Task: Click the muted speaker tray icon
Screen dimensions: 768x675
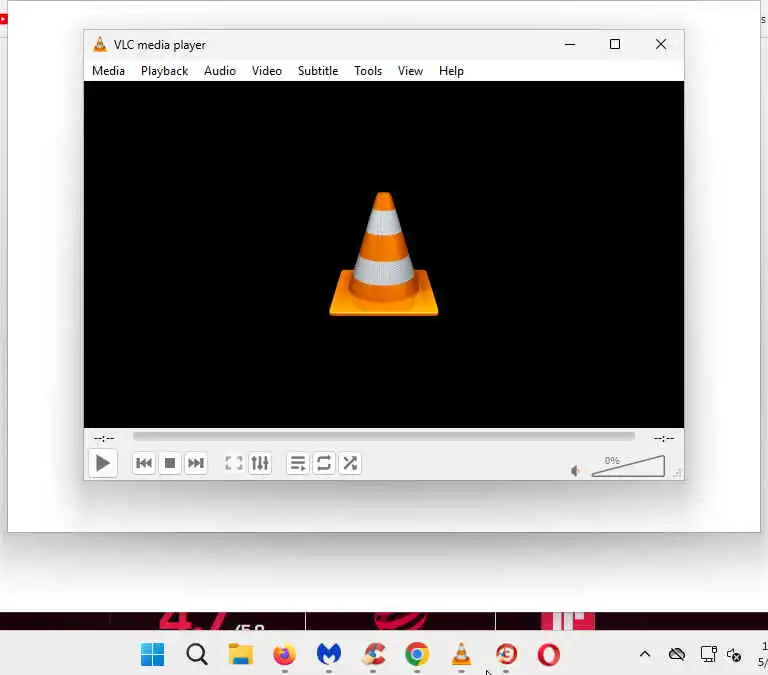Action: pyautogui.click(x=734, y=654)
